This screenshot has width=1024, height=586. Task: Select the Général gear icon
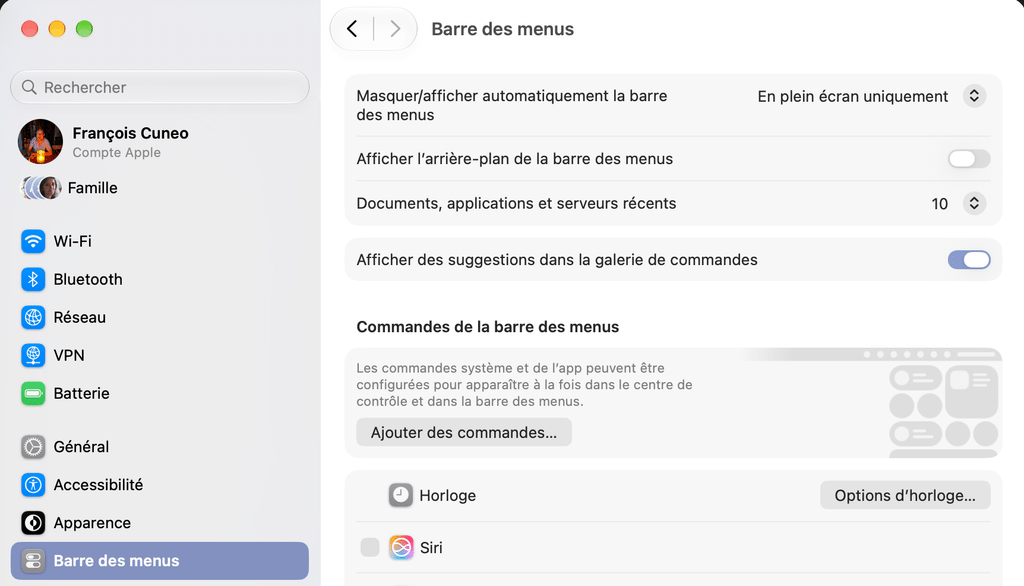[33, 447]
